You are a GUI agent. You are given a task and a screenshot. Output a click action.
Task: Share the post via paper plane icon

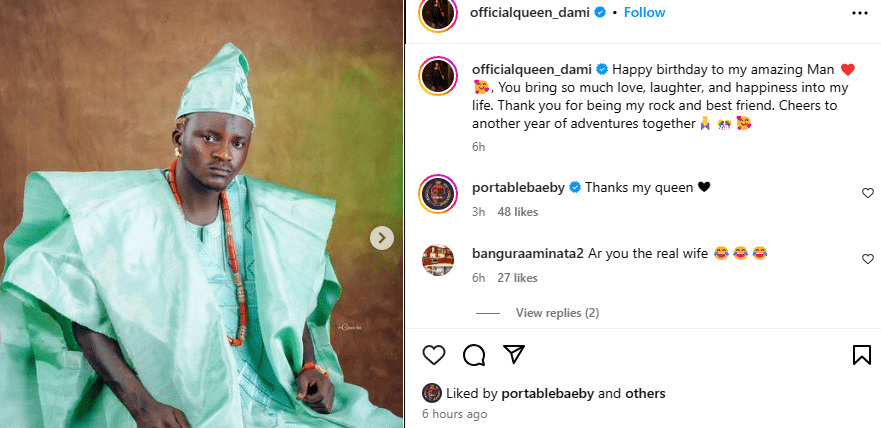click(514, 354)
